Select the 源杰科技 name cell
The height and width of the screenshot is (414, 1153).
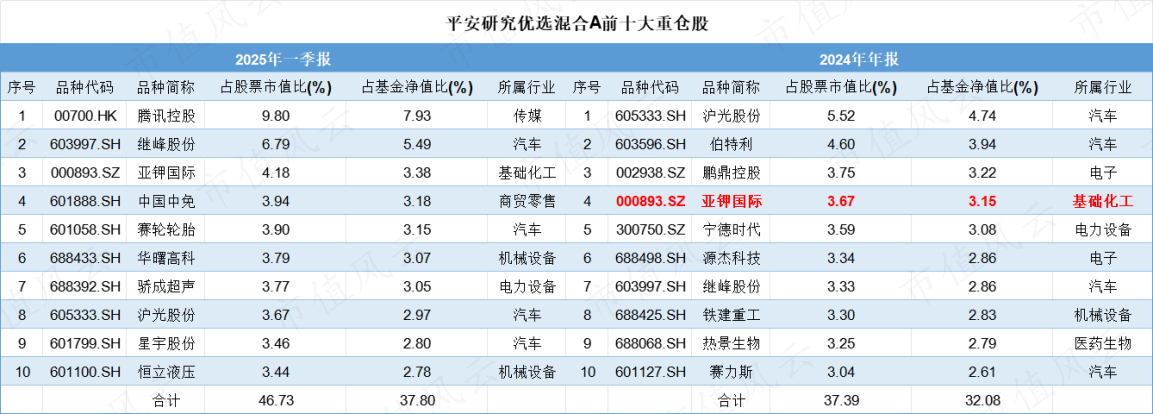(x=731, y=258)
